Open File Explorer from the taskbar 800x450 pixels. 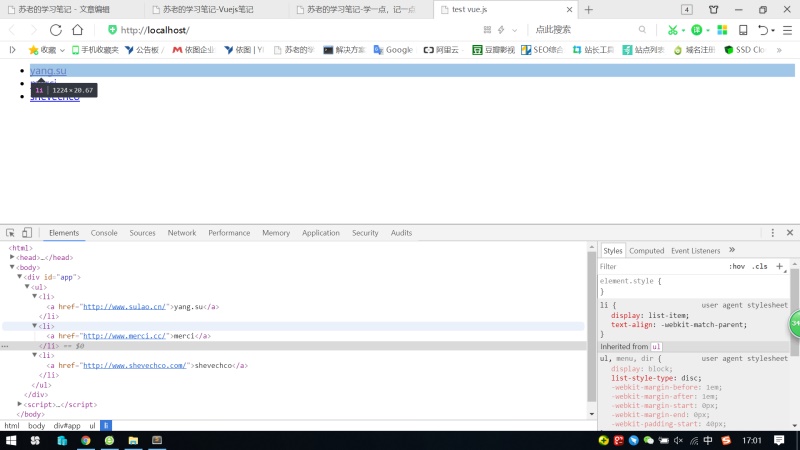(133, 440)
